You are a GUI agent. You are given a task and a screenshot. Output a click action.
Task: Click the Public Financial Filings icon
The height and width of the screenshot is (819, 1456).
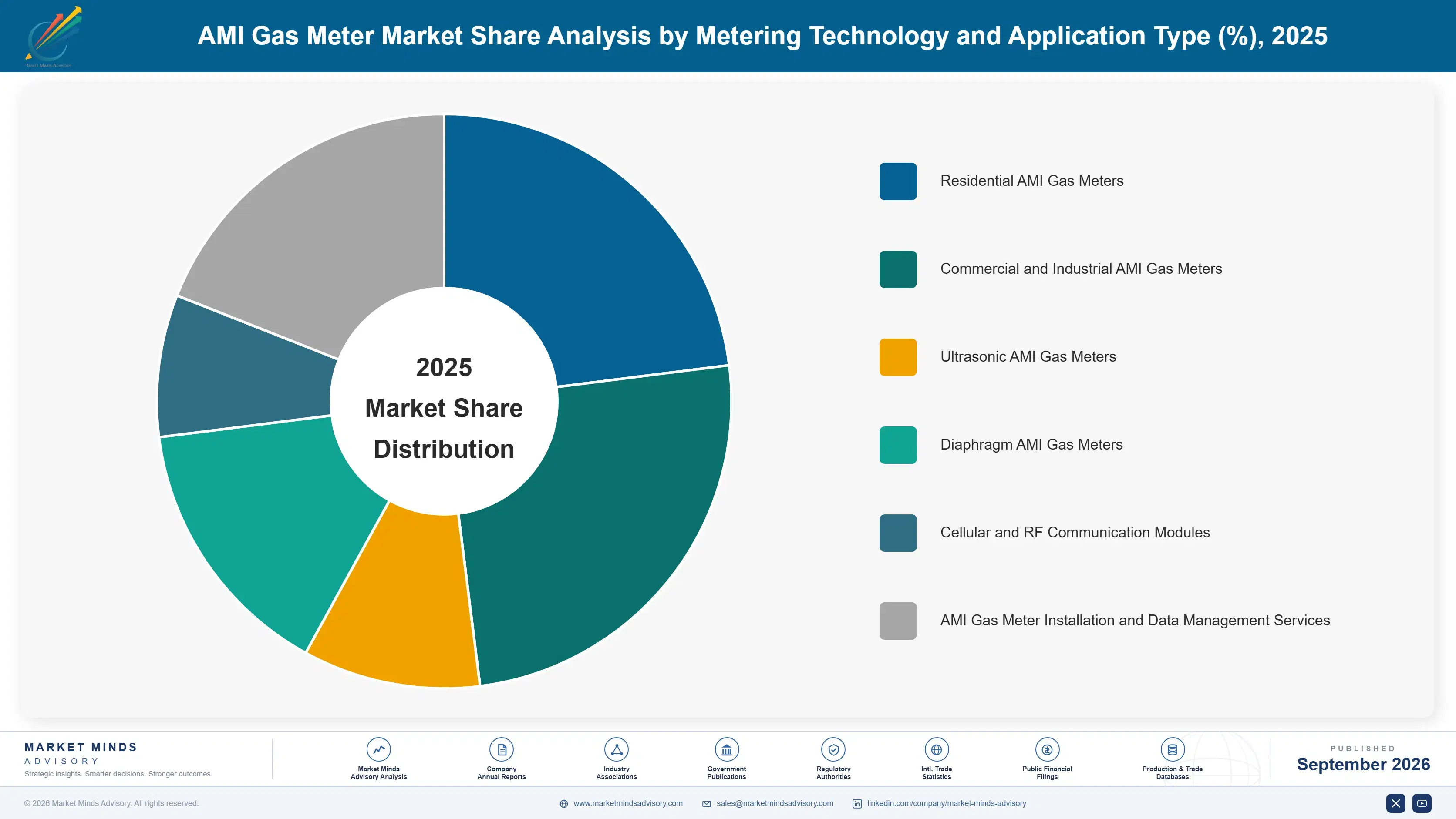point(1047,749)
